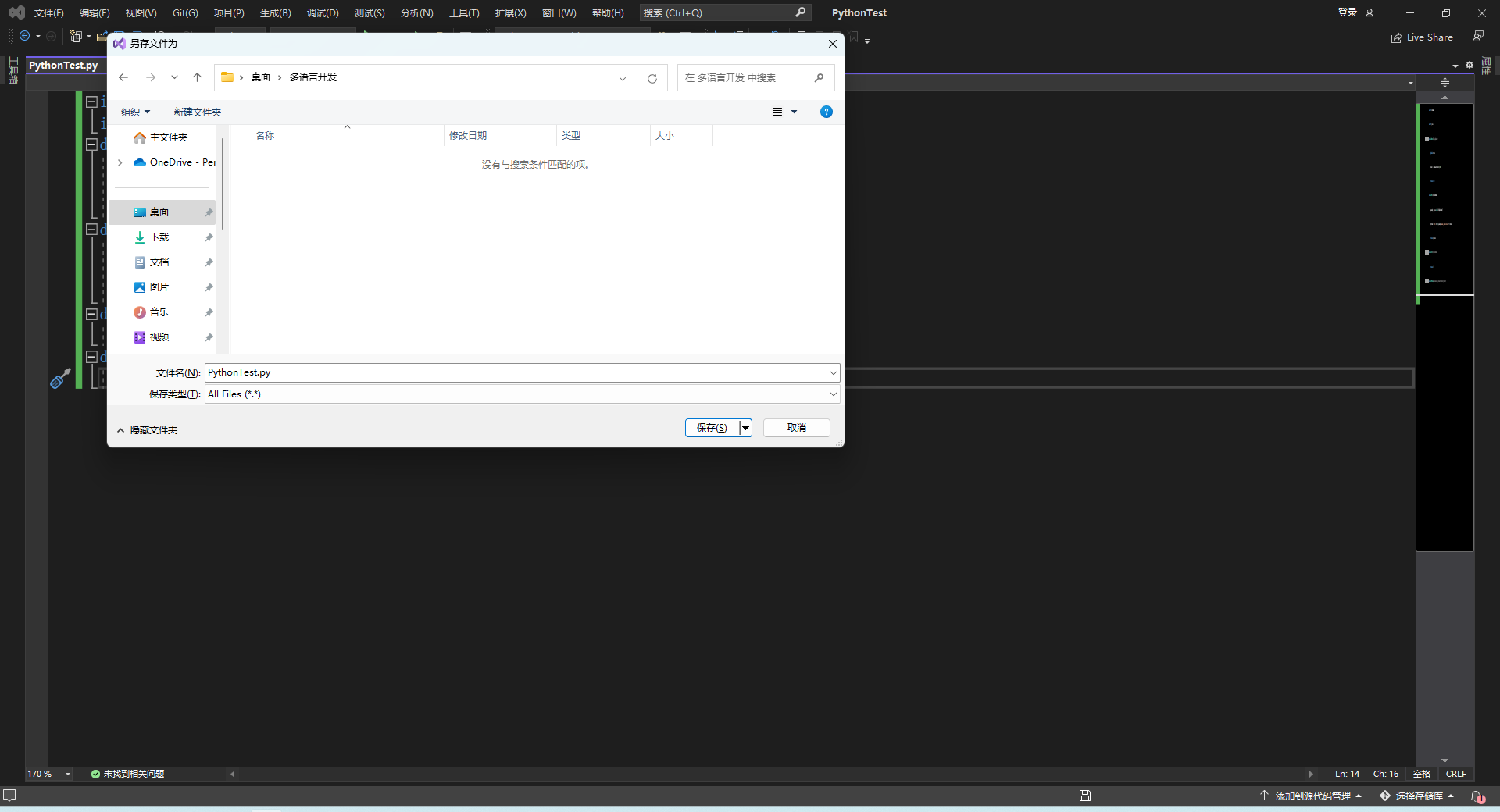Click the new item toolbar icon

tap(76, 36)
